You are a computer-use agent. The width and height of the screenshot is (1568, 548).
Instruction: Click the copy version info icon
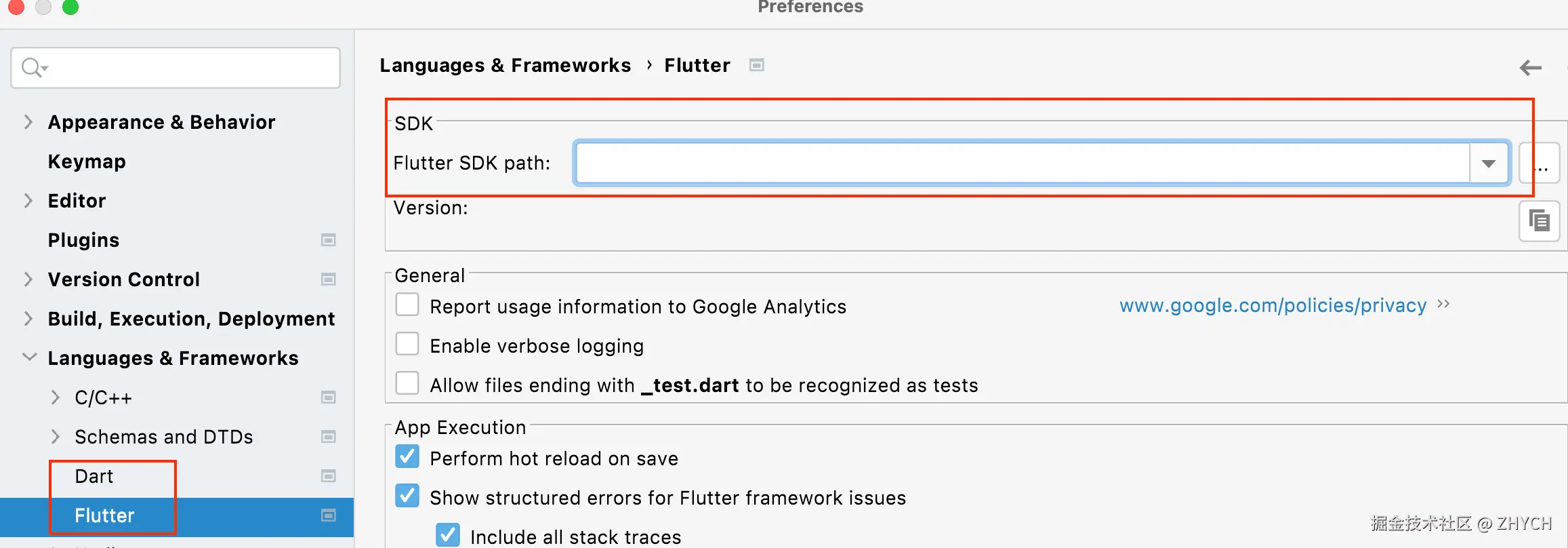click(x=1539, y=220)
